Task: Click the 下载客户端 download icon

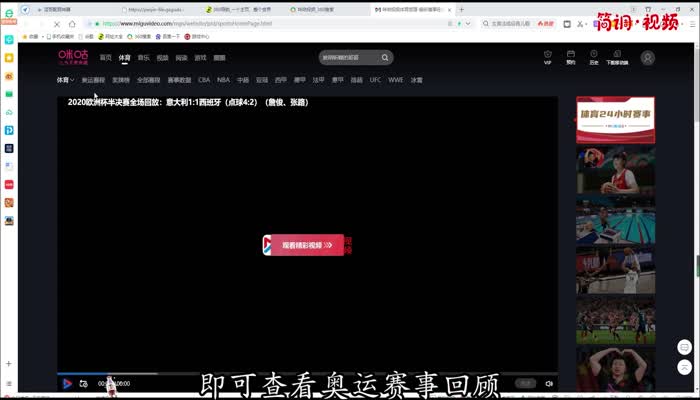Action: pyautogui.click(x=617, y=55)
